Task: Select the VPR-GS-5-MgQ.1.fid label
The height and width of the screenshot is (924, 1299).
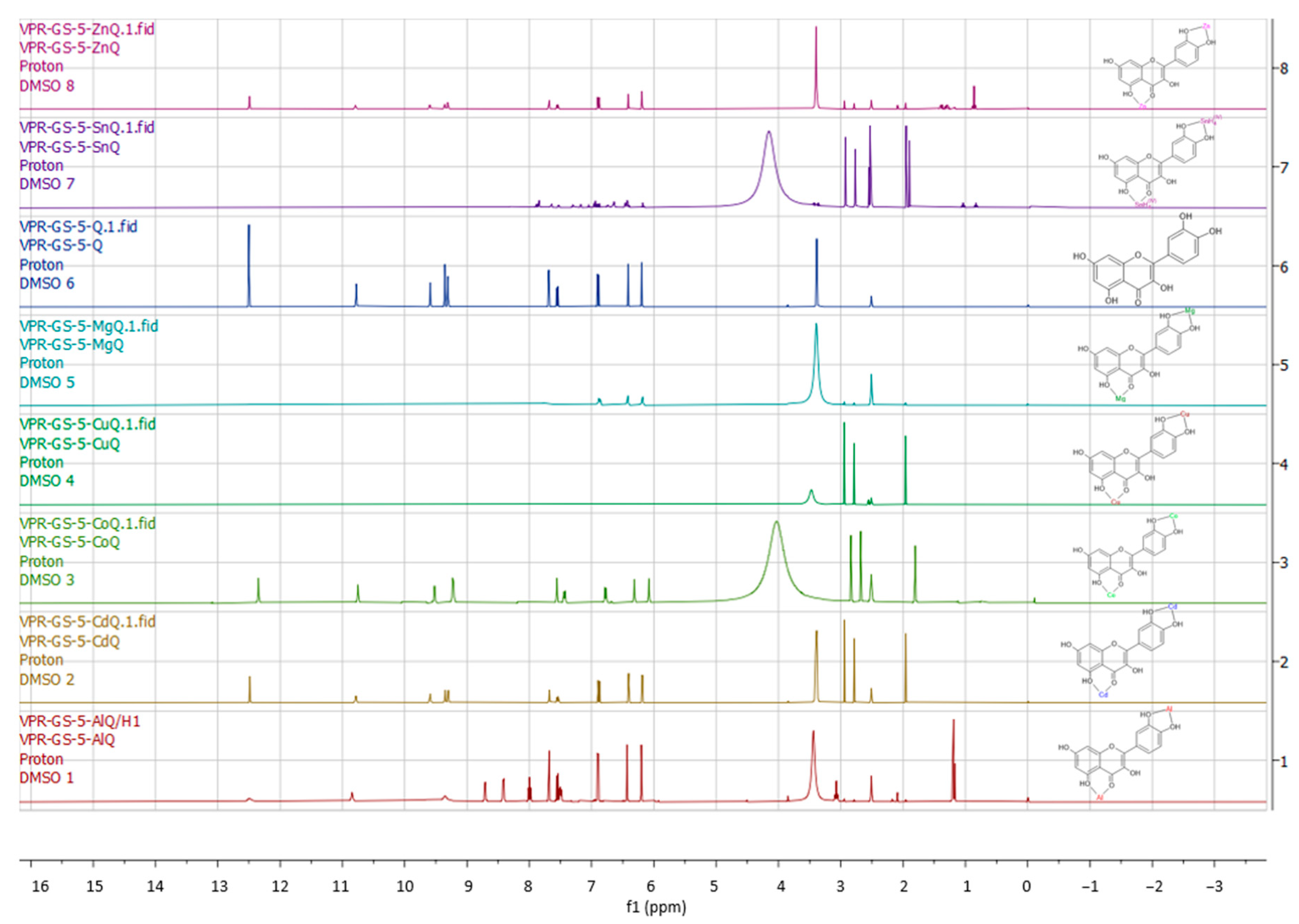Action: click(x=89, y=326)
